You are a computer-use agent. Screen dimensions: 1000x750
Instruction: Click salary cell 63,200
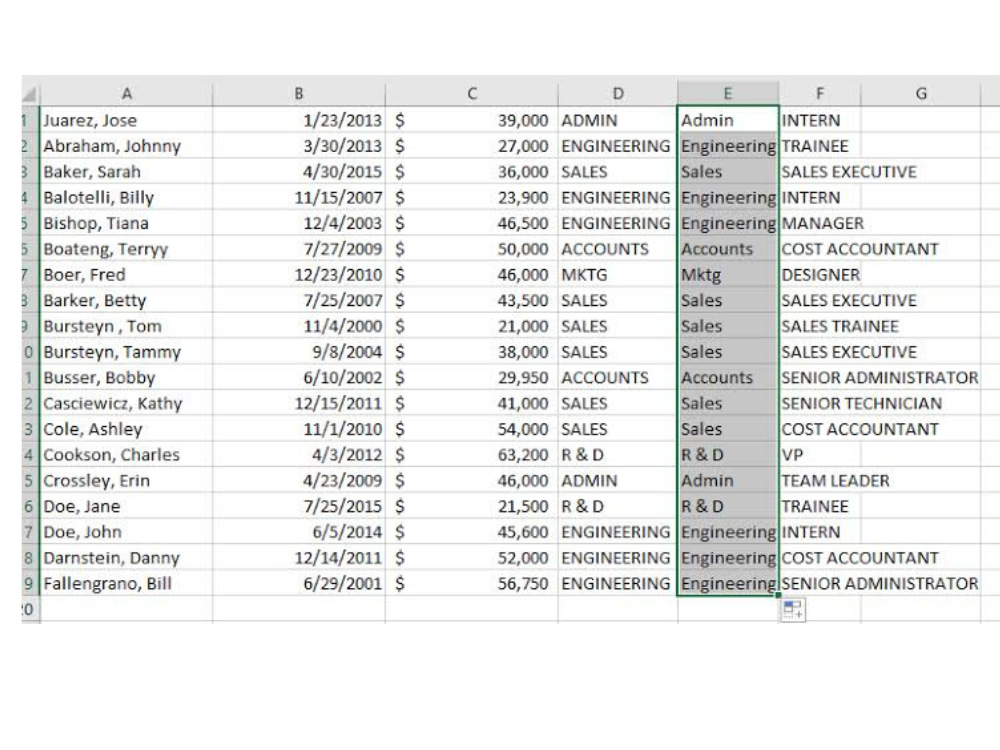[x=471, y=455]
